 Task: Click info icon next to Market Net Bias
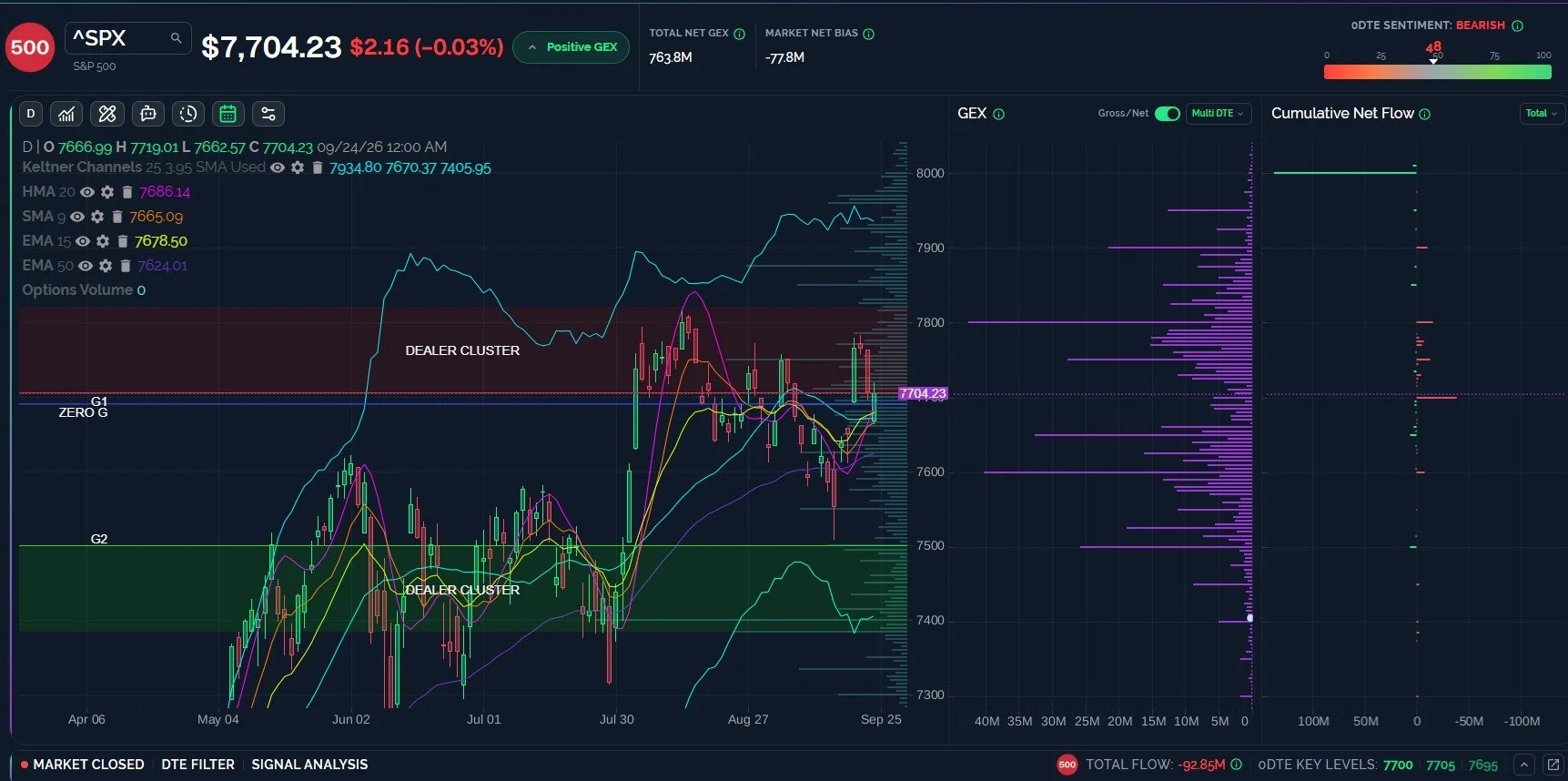tap(869, 34)
